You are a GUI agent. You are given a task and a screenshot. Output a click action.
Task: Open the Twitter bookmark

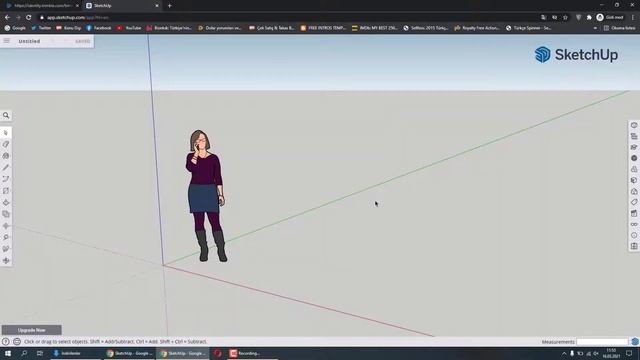click(41, 28)
